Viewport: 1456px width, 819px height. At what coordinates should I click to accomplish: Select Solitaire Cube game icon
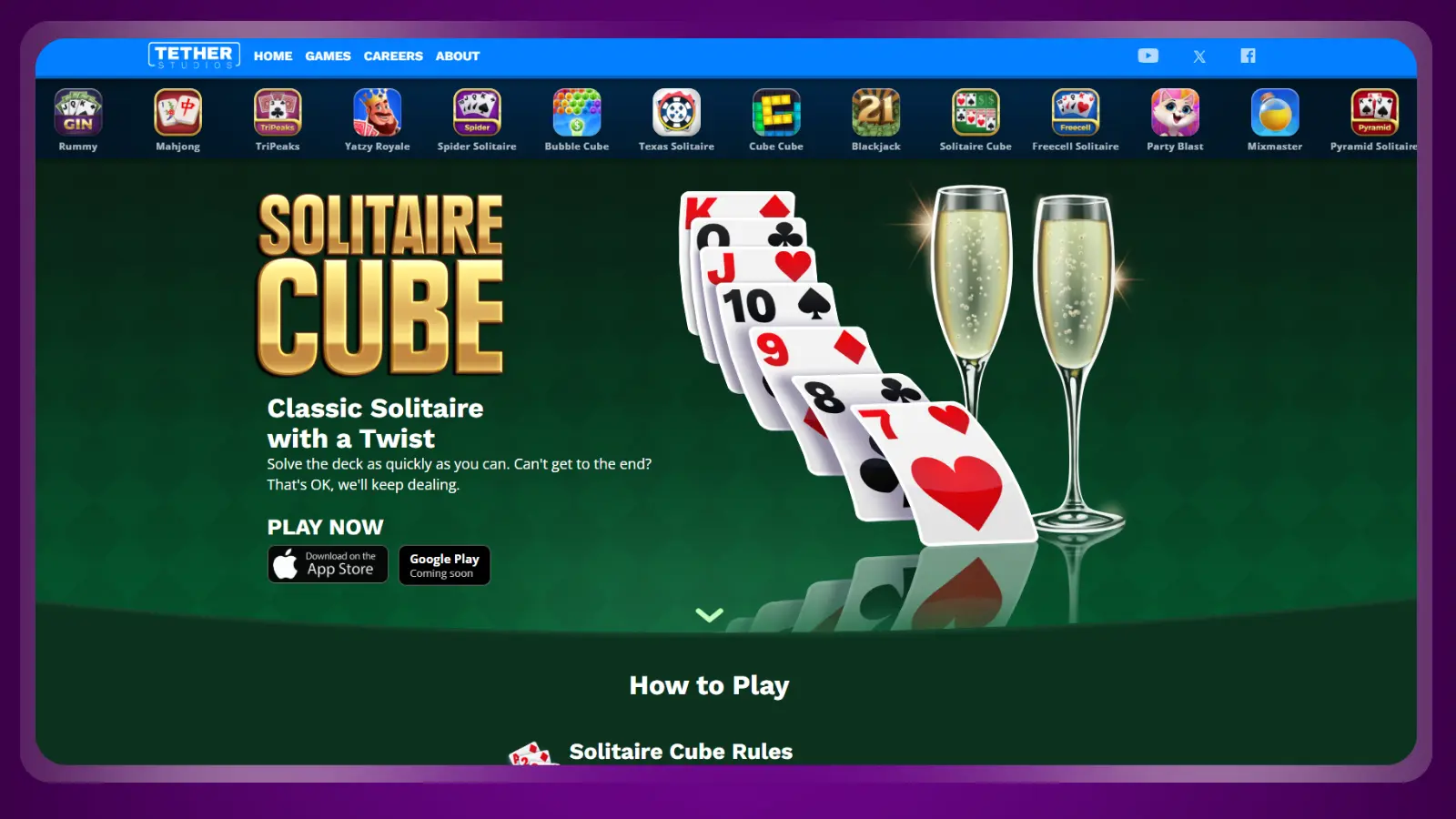coord(976,113)
